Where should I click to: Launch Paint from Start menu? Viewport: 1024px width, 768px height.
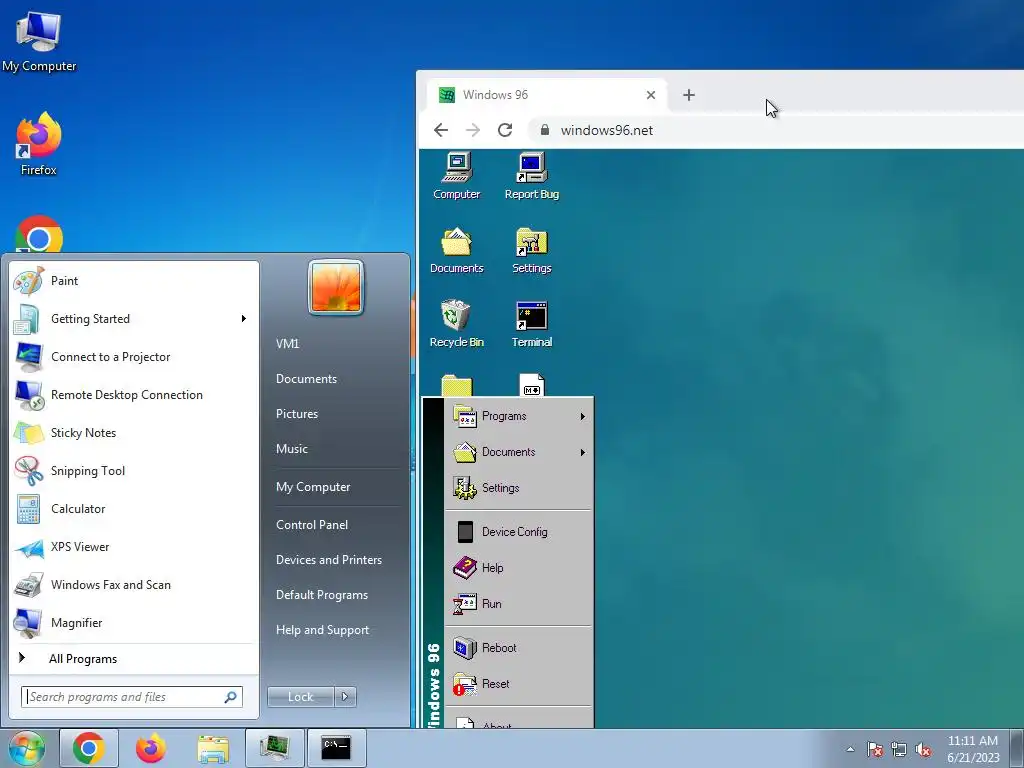click(x=134, y=281)
